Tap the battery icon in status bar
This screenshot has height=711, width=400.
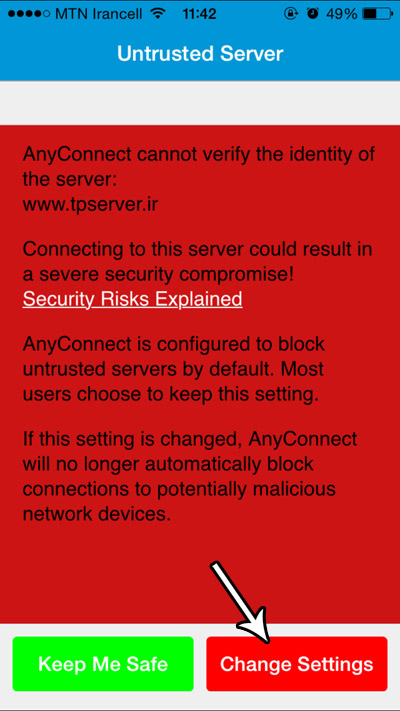coord(378,14)
